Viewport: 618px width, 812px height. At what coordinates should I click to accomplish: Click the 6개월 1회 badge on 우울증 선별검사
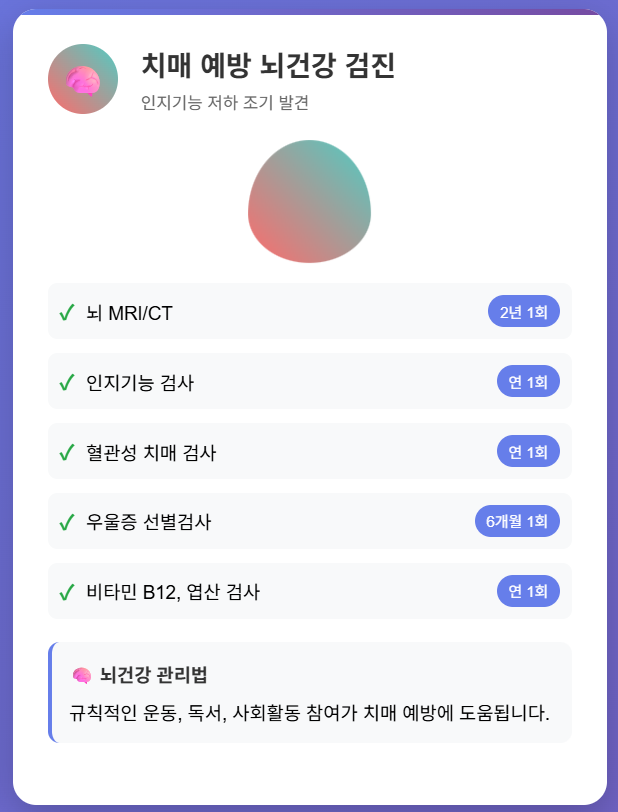[519, 521]
